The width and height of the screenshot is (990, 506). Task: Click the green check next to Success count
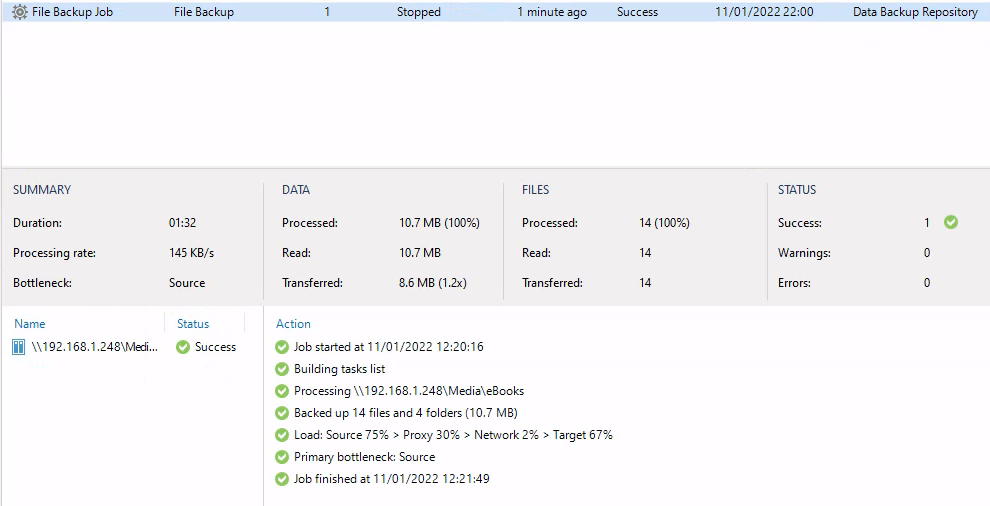[951, 222]
